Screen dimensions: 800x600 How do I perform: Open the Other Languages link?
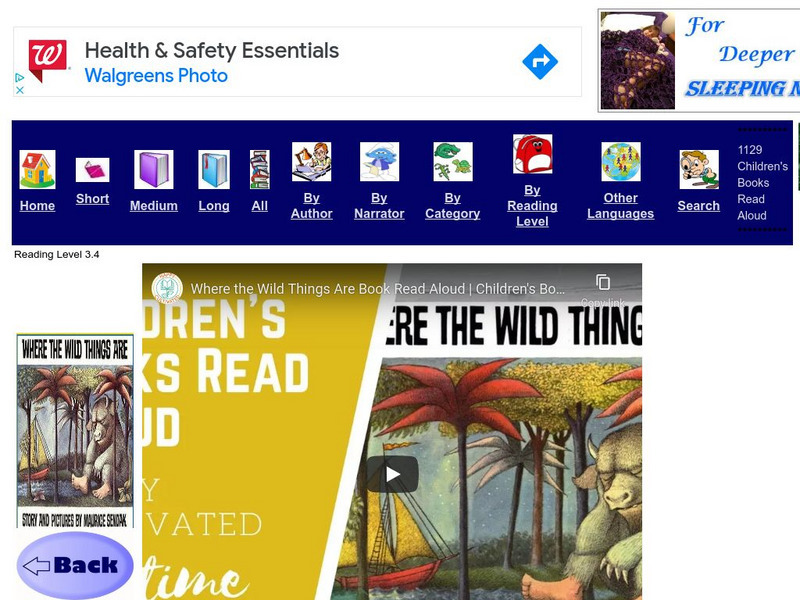[x=620, y=206]
